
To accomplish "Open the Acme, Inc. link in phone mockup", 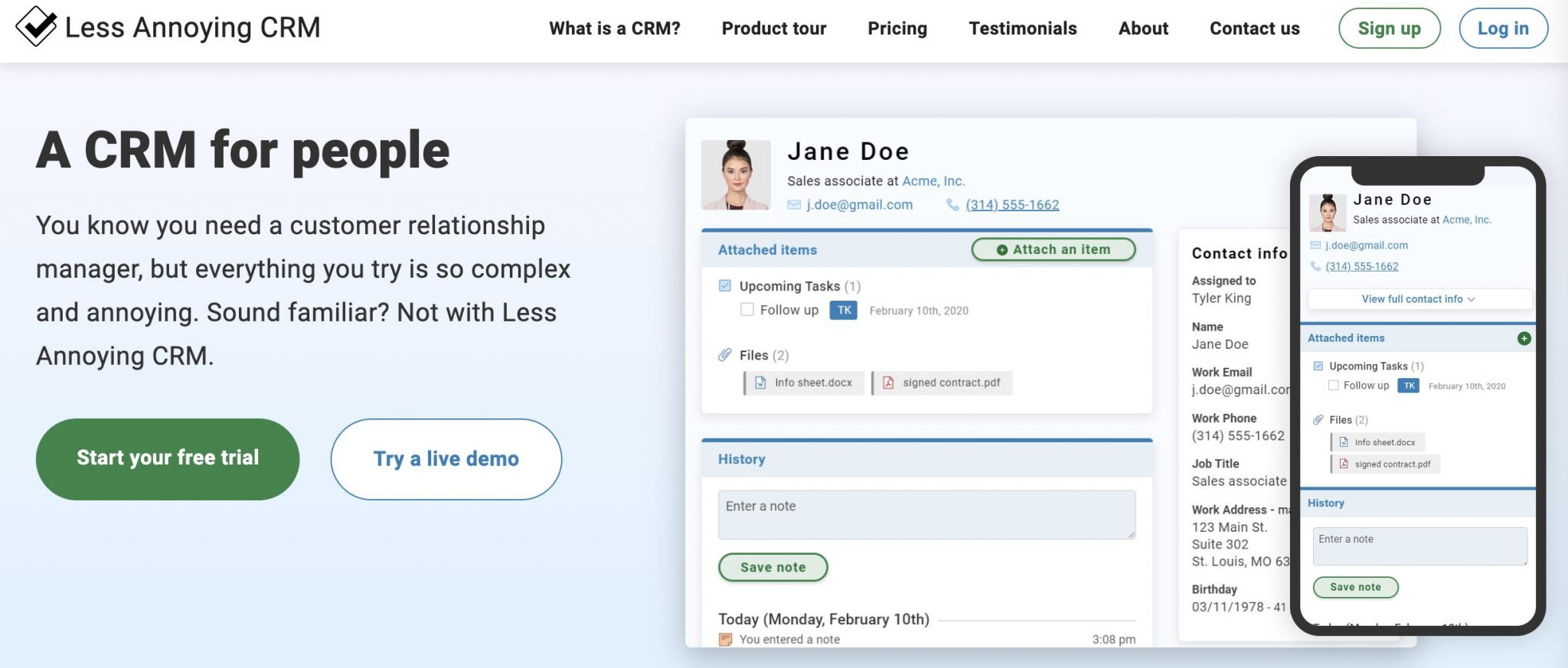I will click(1467, 220).
